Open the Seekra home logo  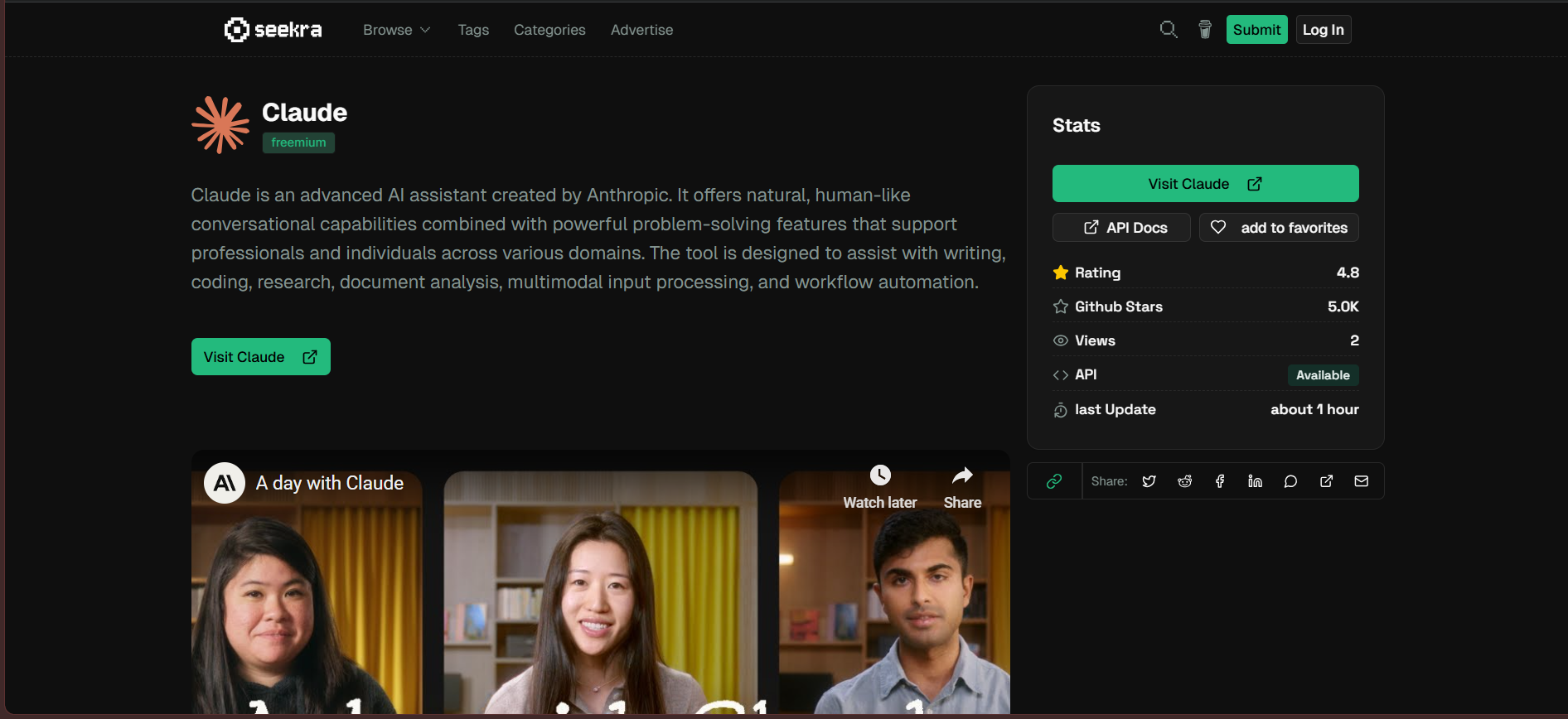tap(273, 30)
